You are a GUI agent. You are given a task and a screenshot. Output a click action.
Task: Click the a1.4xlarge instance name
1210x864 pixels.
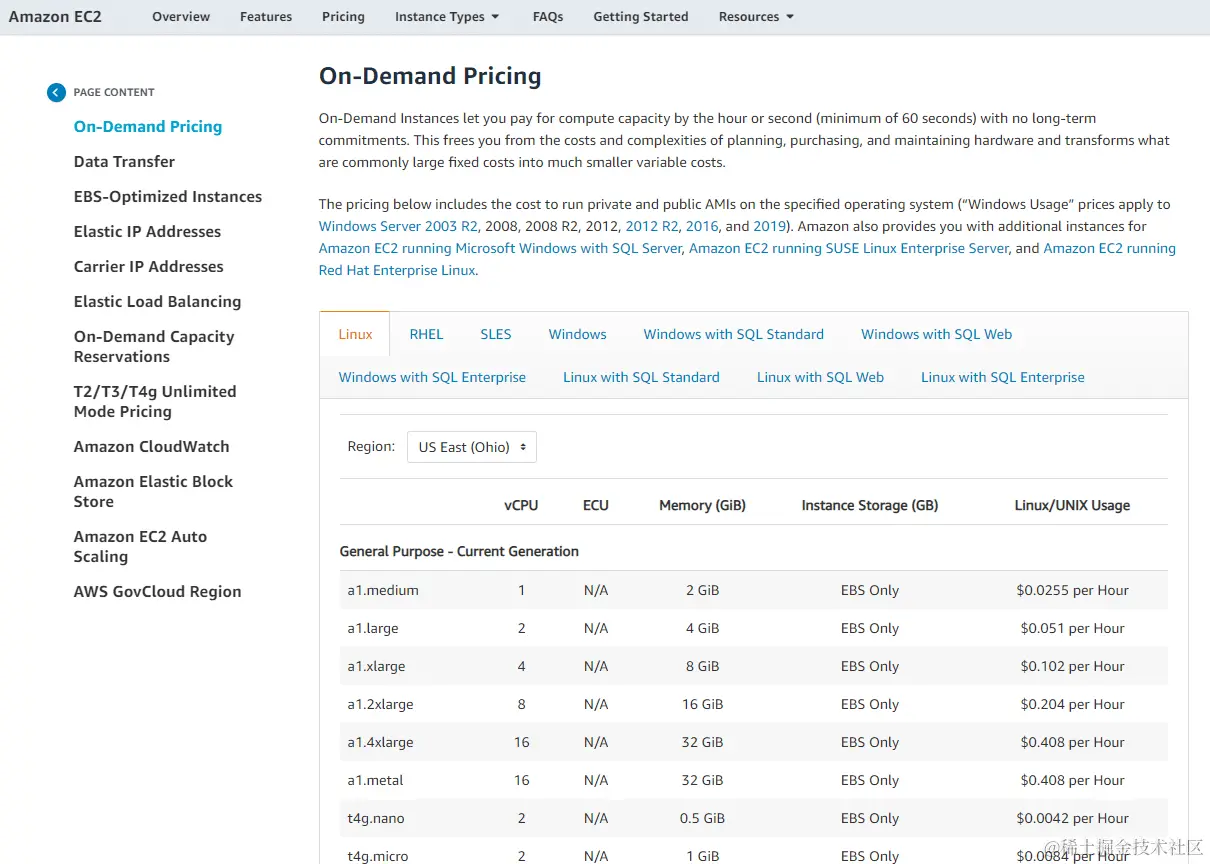coord(380,742)
